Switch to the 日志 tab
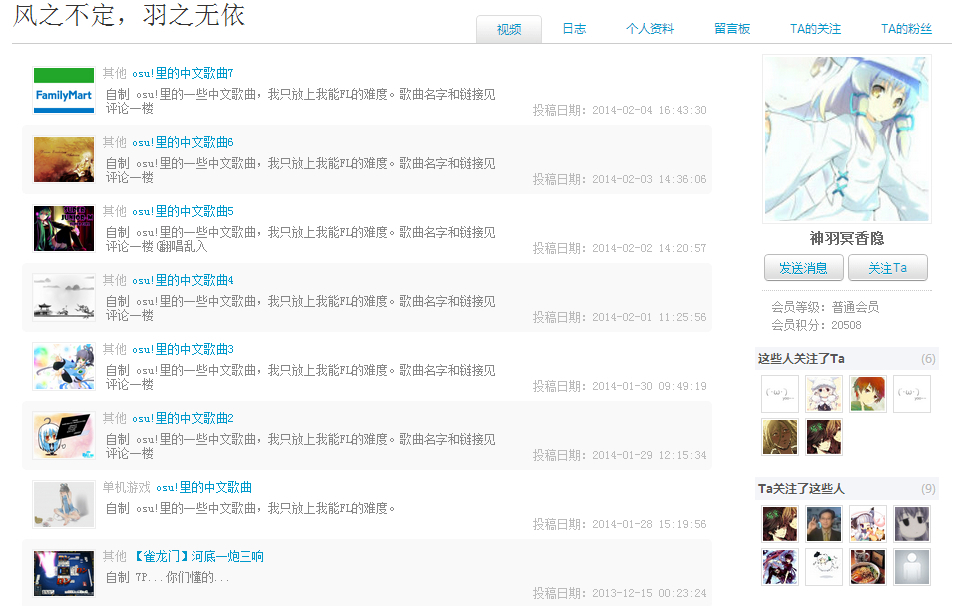This screenshot has height=606, width=956. [x=574, y=29]
